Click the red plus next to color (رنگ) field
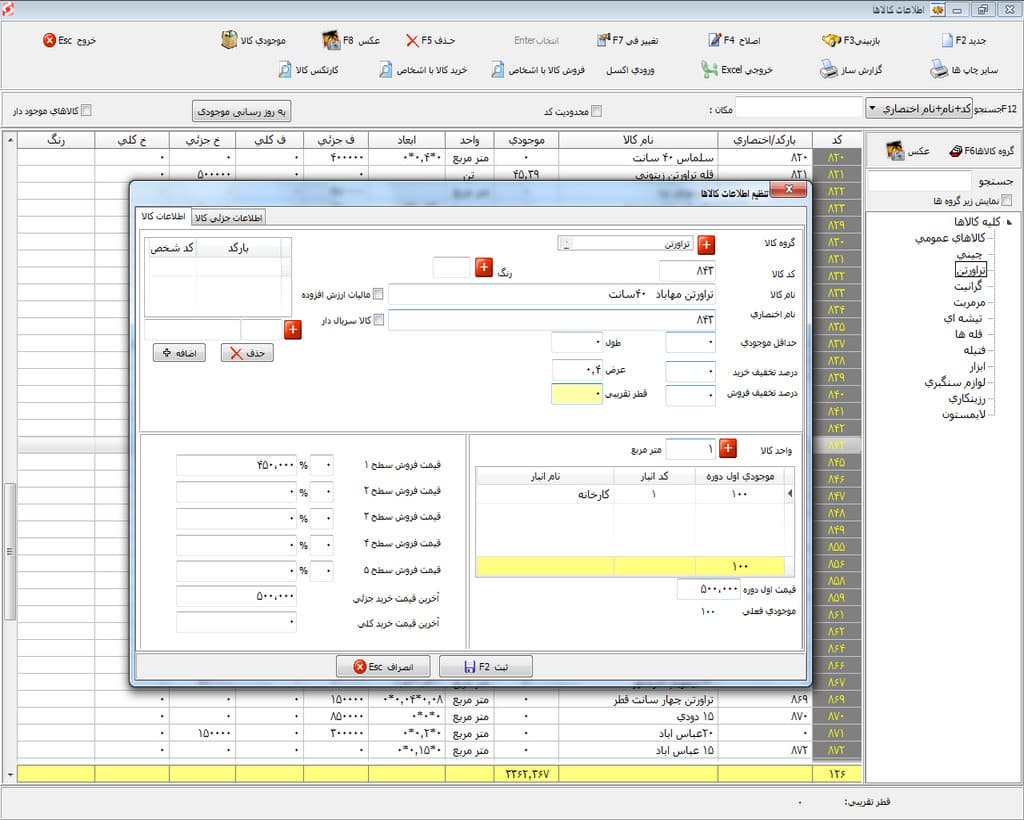The image size is (1024, 820). click(484, 267)
